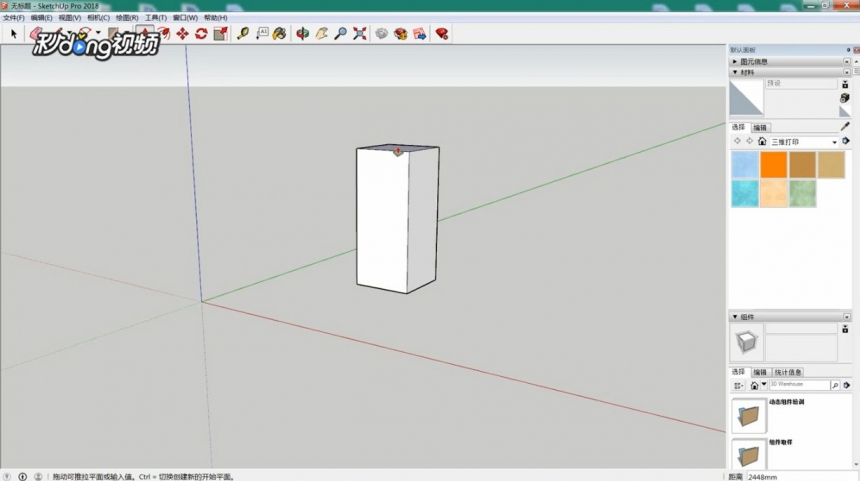The width and height of the screenshot is (860, 481).
Task: Select the Paint Bucket tool
Action: tap(280, 34)
